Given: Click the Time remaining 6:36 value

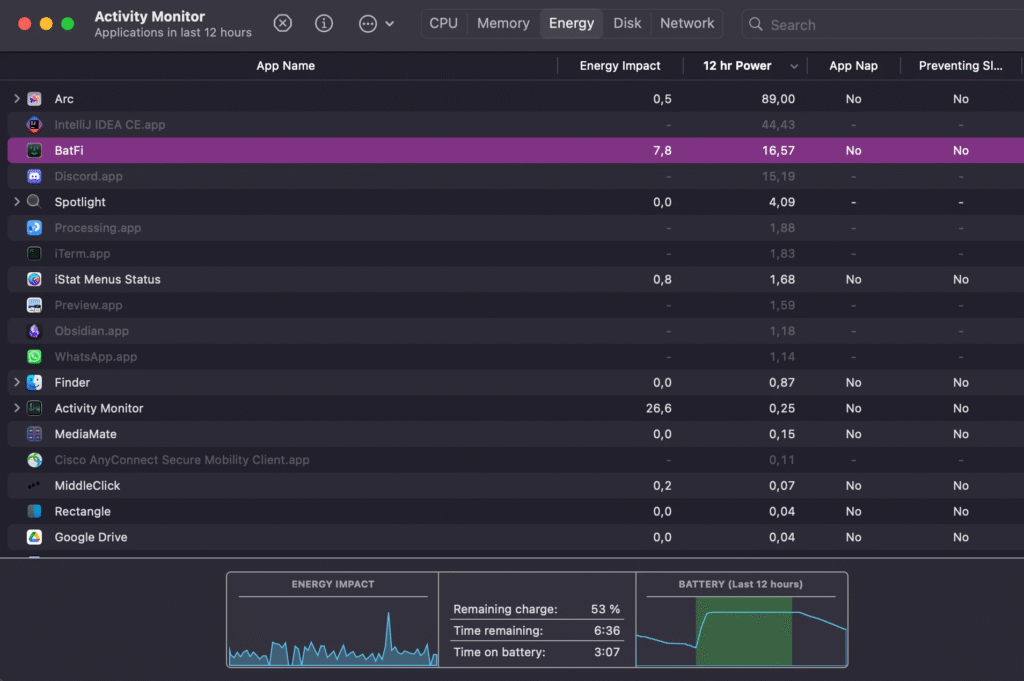Looking at the screenshot, I should 607,630.
